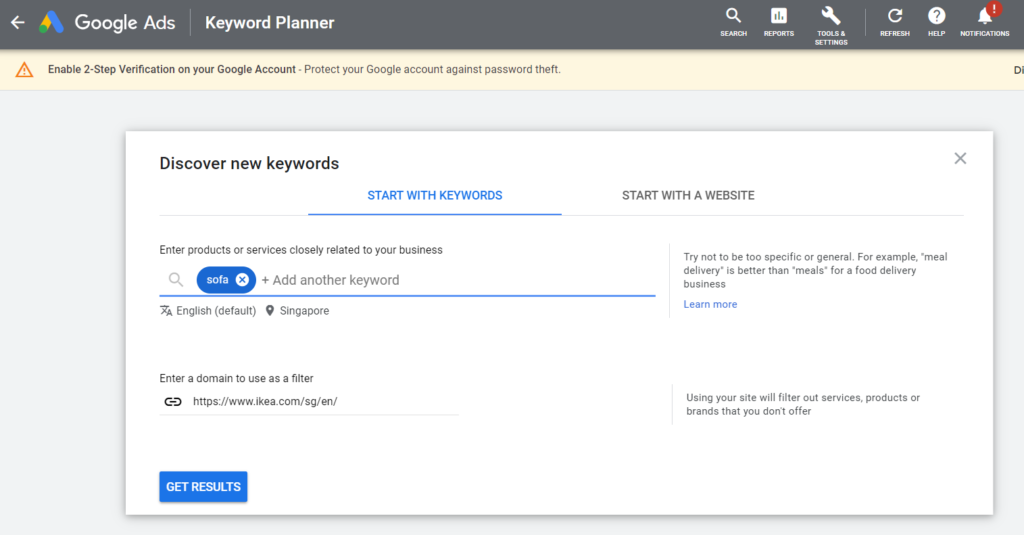
Task: Click the Get Results button
Action: point(203,487)
